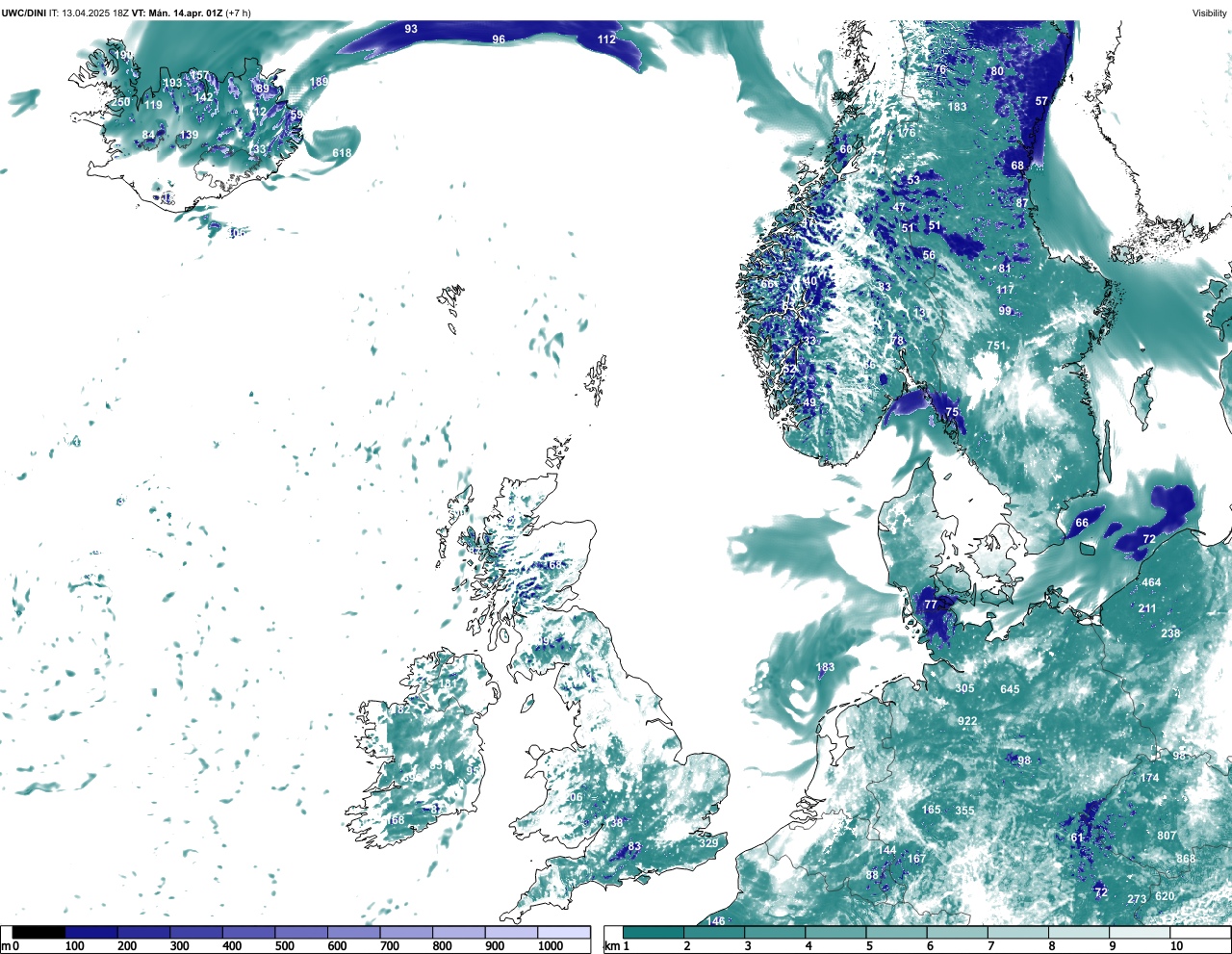Click the value '305' over northern Germany
The height and width of the screenshot is (954, 1232).
[x=965, y=688]
